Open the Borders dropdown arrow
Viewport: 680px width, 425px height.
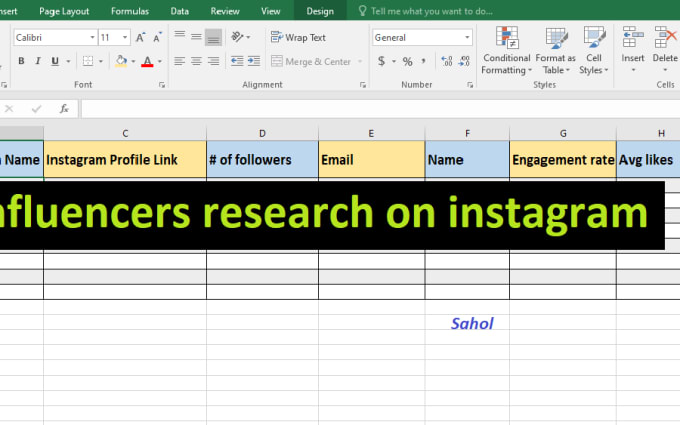click(101, 61)
